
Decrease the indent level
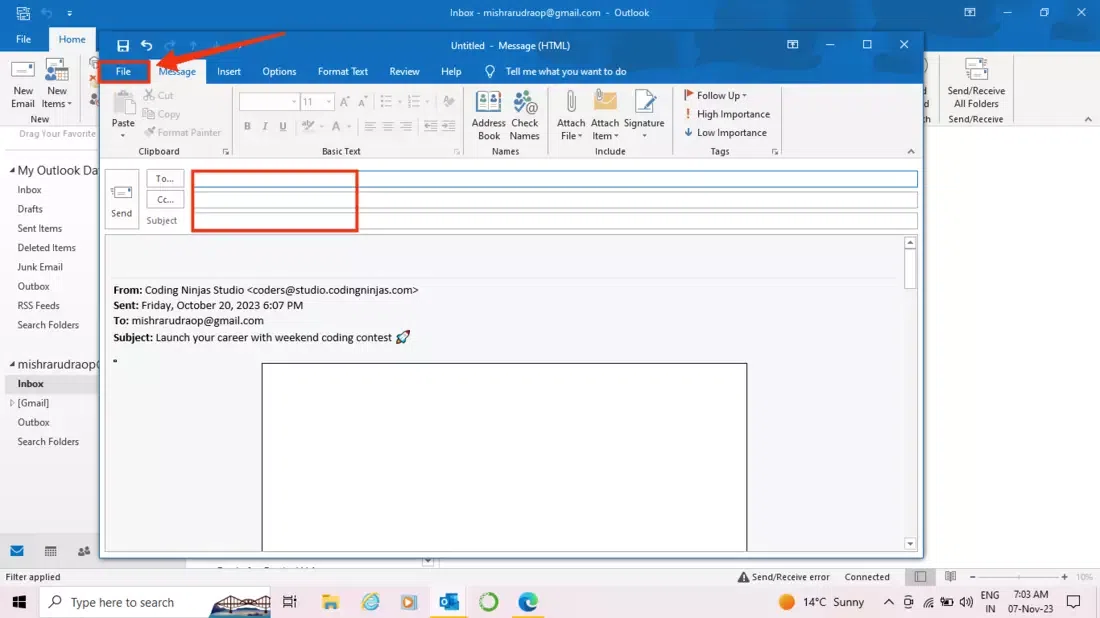[430, 126]
